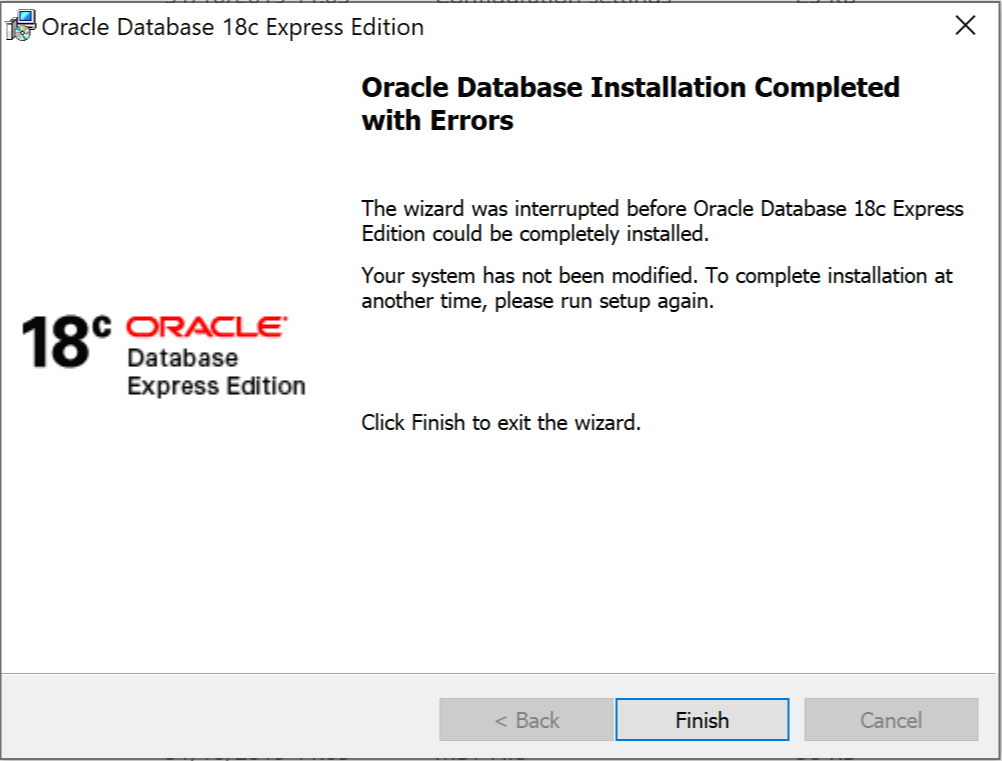Click the blank white area below the logo
Viewport: 1002px width, 761px height.
click(170, 540)
